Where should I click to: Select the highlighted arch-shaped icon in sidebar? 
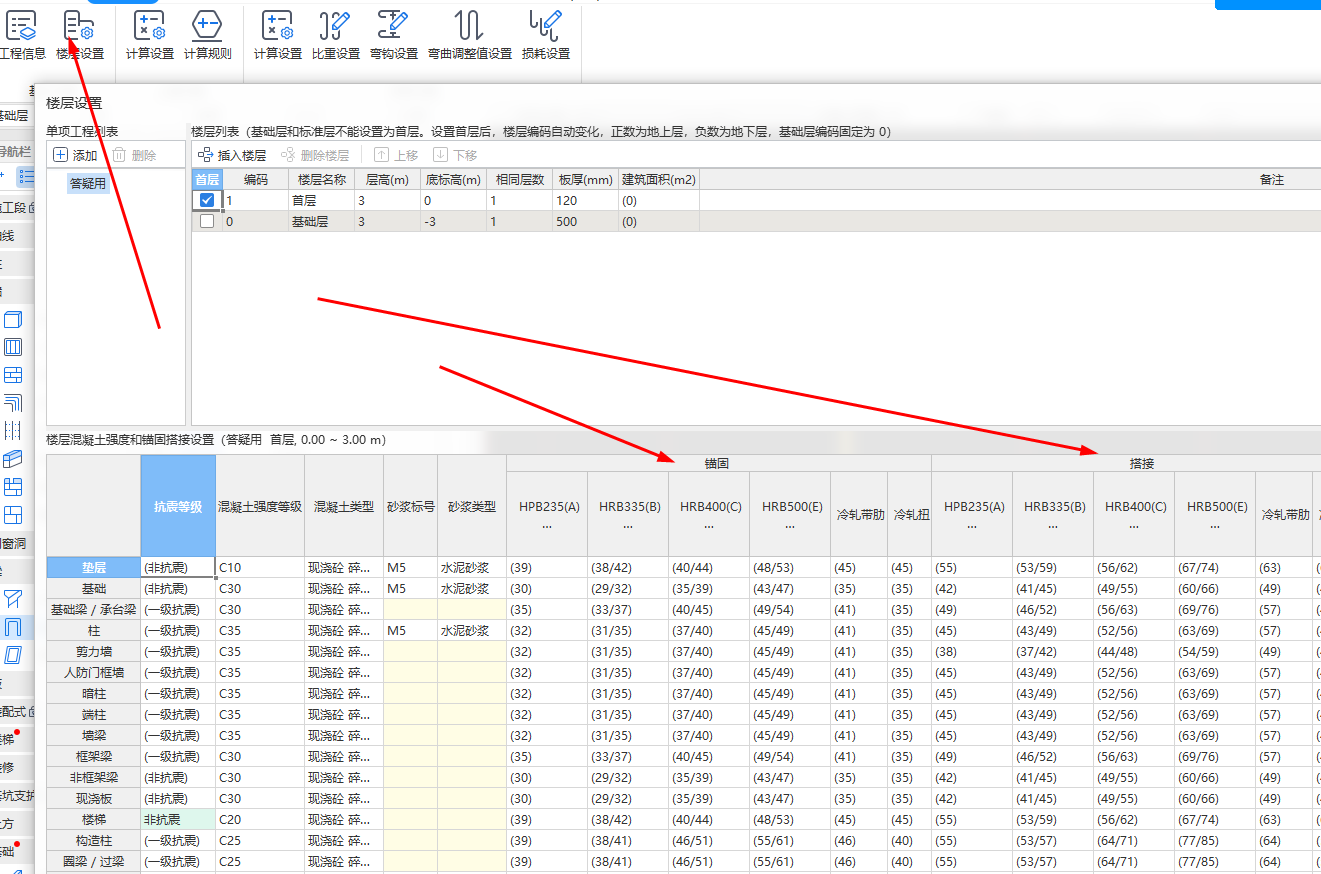(x=13, y=627)
